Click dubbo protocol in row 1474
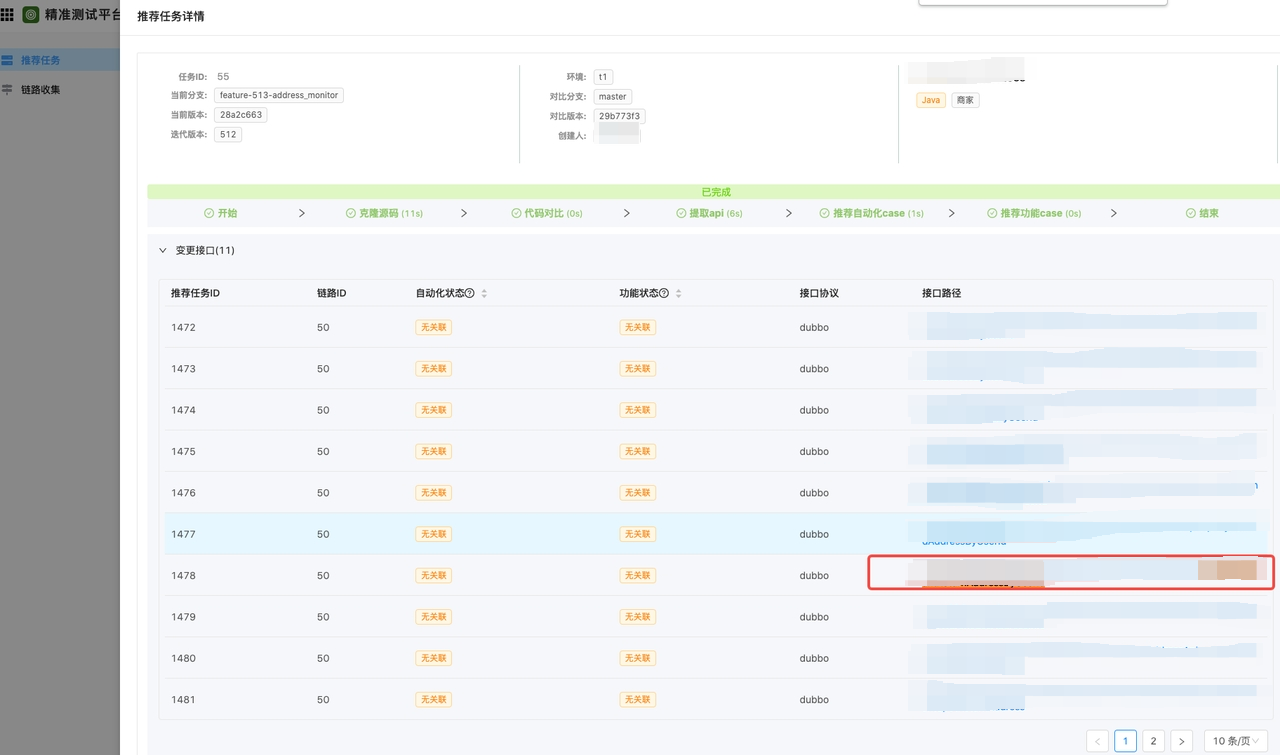Screen dimensions: 1280x755 814,410
